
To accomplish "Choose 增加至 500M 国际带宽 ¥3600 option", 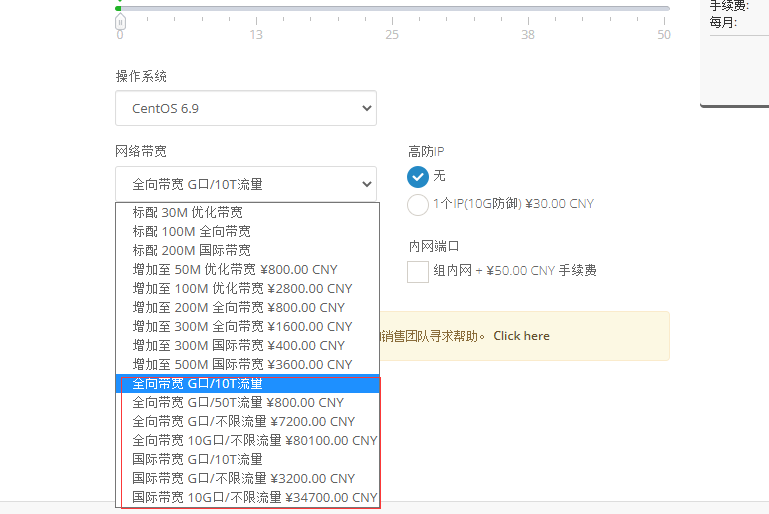I will point(242,364).
